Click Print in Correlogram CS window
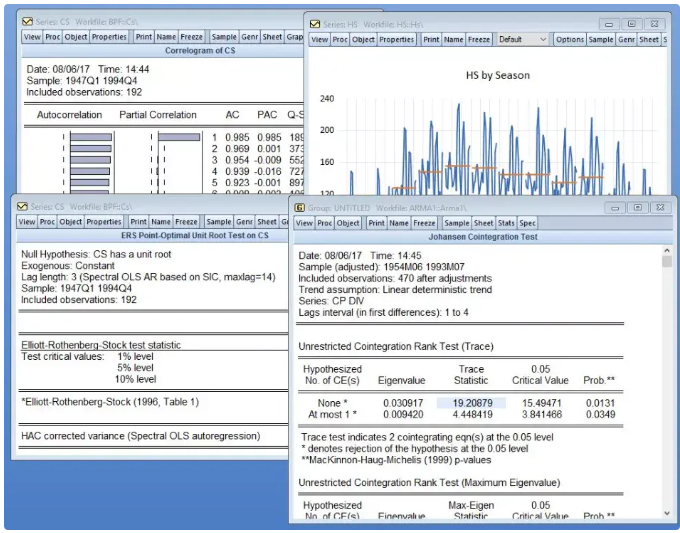 pyautogui.click(x=144, y=37)
